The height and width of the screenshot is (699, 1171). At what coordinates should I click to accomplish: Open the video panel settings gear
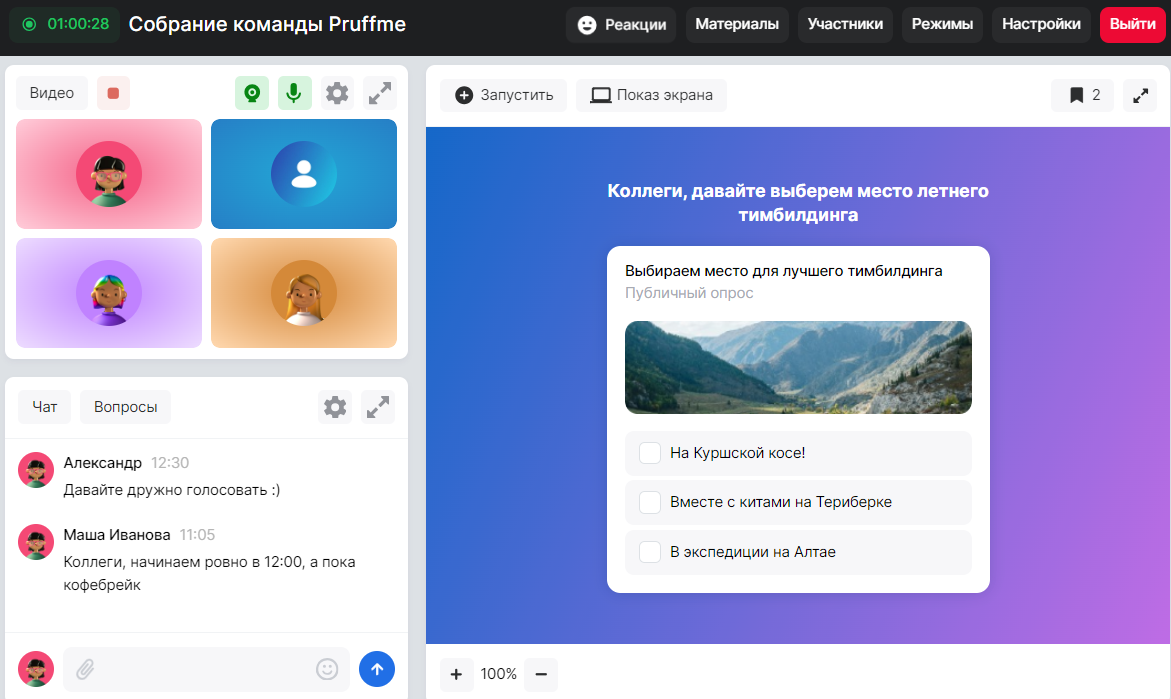(337, 93)
